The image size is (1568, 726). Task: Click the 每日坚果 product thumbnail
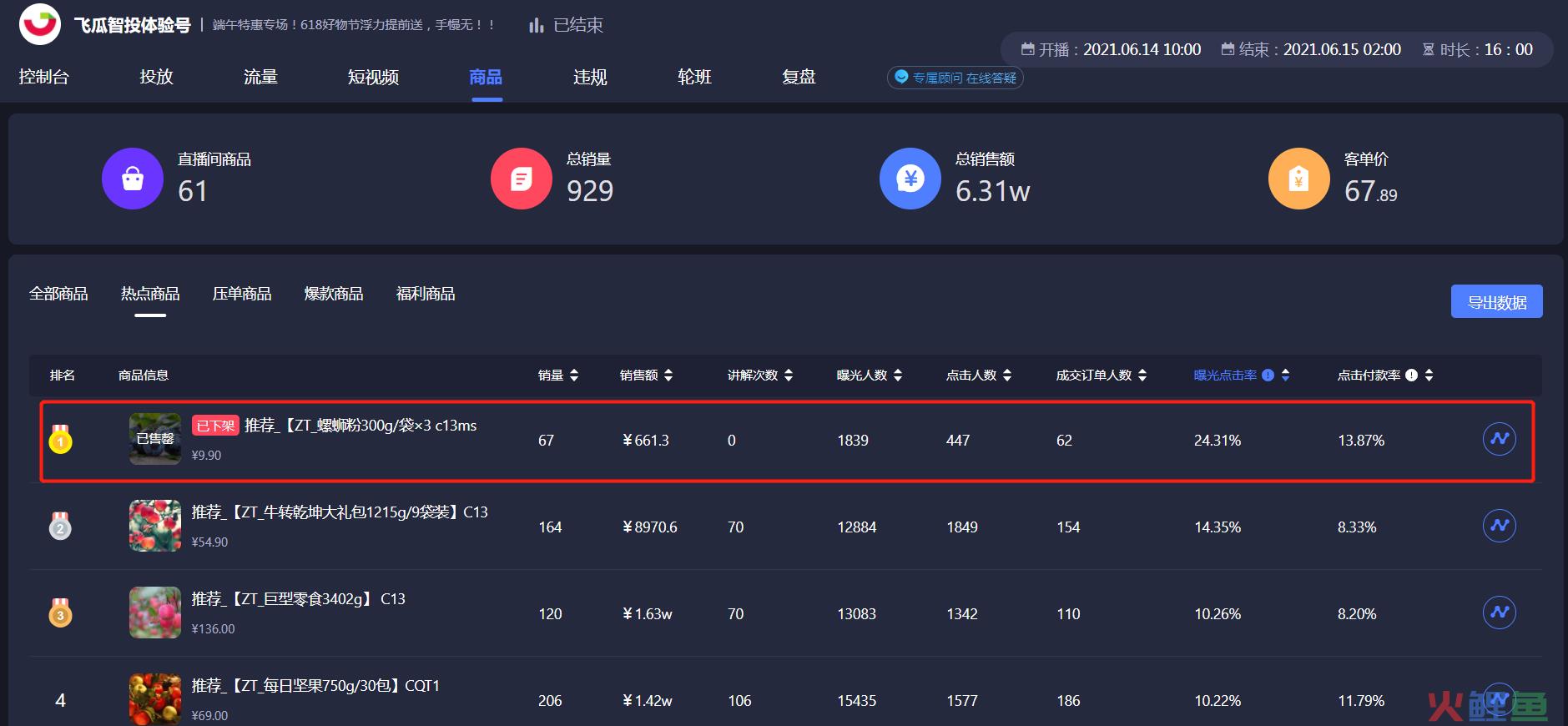click(155, 699)
